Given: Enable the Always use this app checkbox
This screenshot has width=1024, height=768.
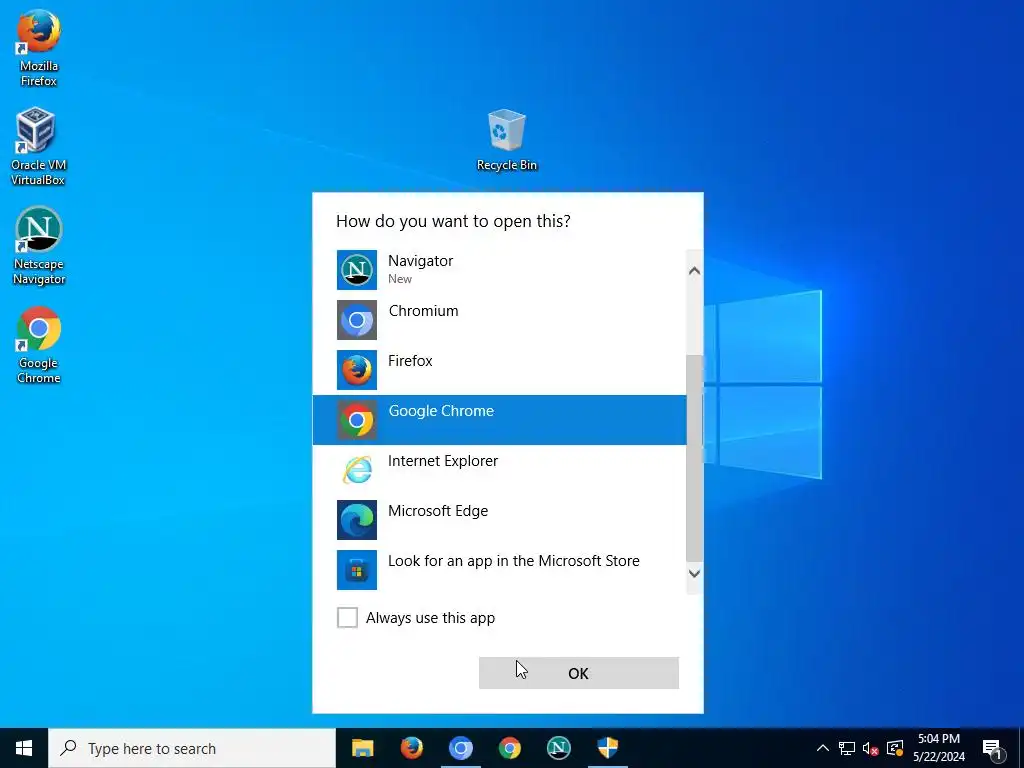Looking at the screenshot, I should (x=347, y=617).
